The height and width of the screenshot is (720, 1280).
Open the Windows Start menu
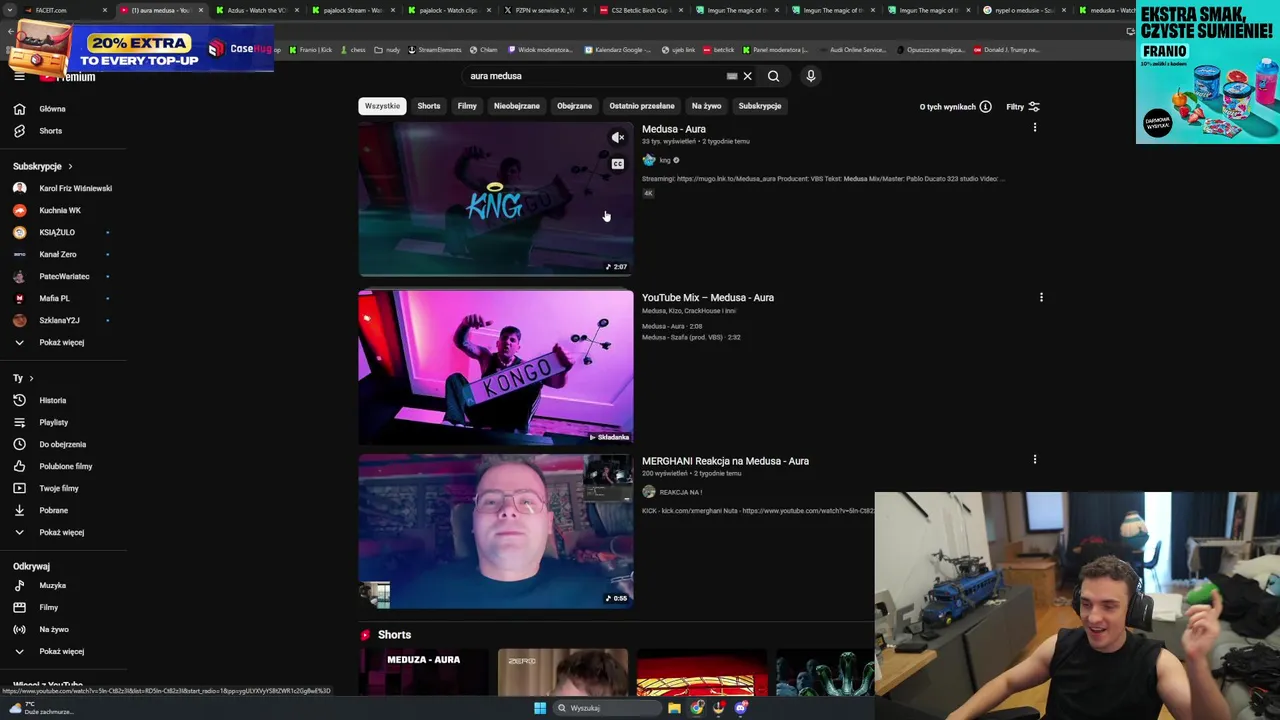pos(540,708)
